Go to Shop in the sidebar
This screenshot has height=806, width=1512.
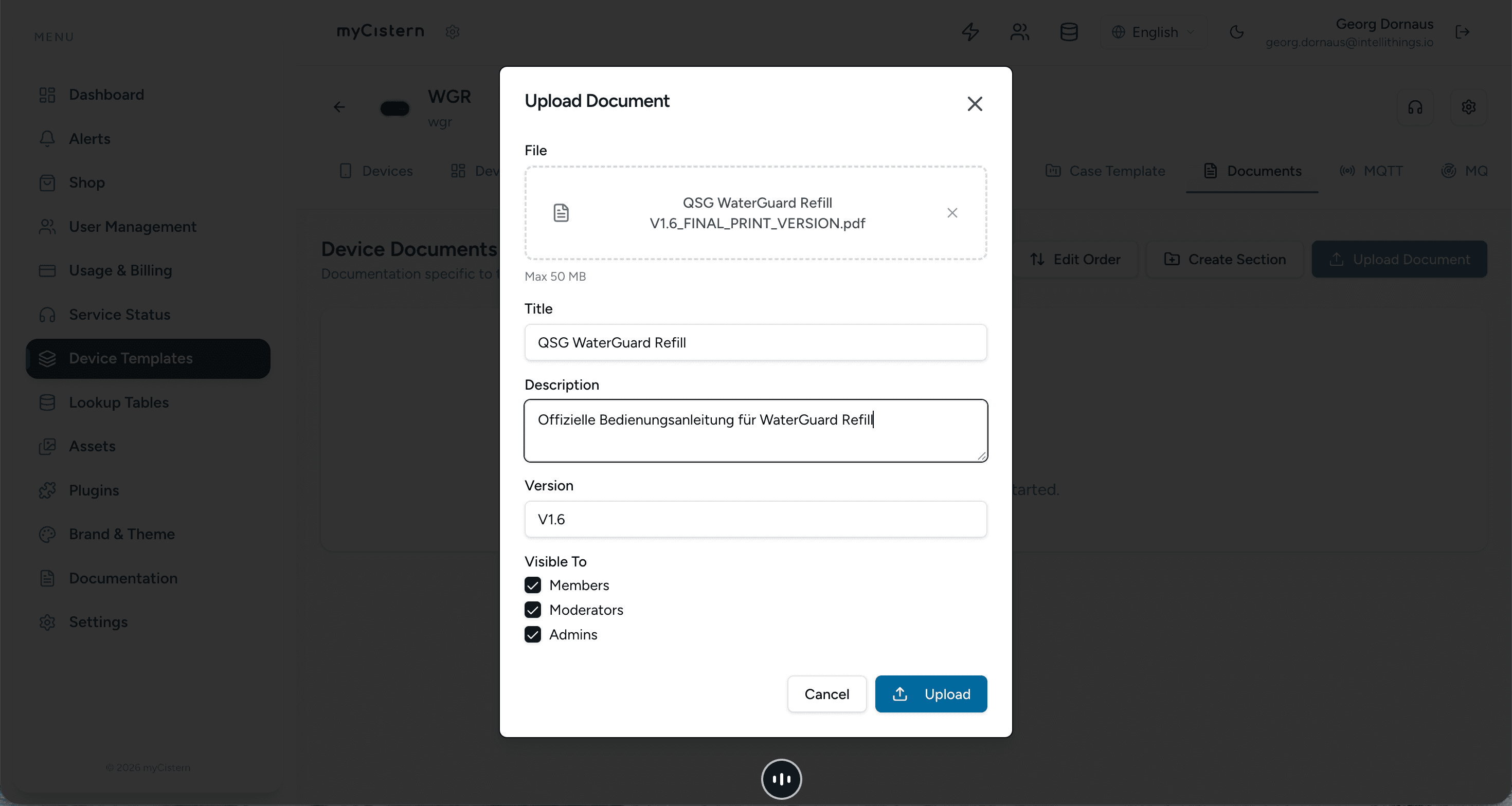point(148,182)
